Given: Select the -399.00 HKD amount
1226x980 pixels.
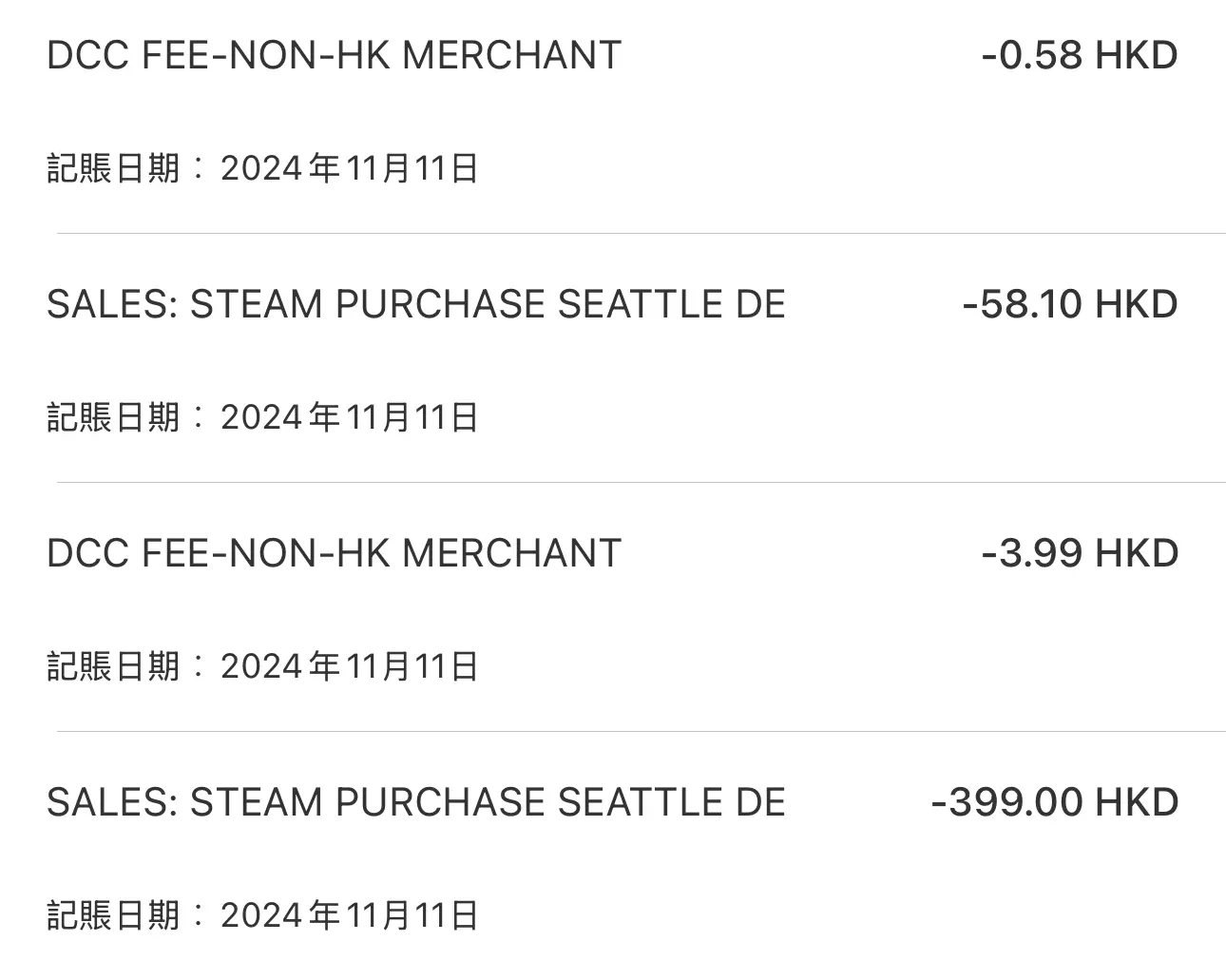Looking at the screenshot, I should point(1055,802).
